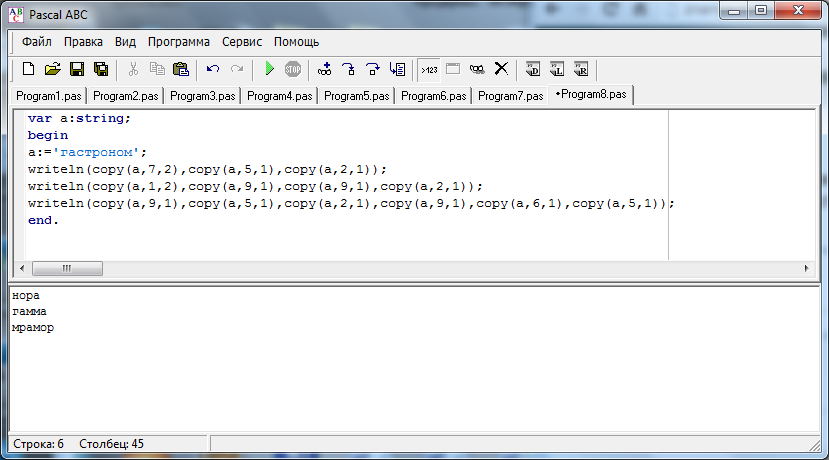The image size is (829, 460).
Task: Close the Pascal ABC window
Action: tap(798, 10)
